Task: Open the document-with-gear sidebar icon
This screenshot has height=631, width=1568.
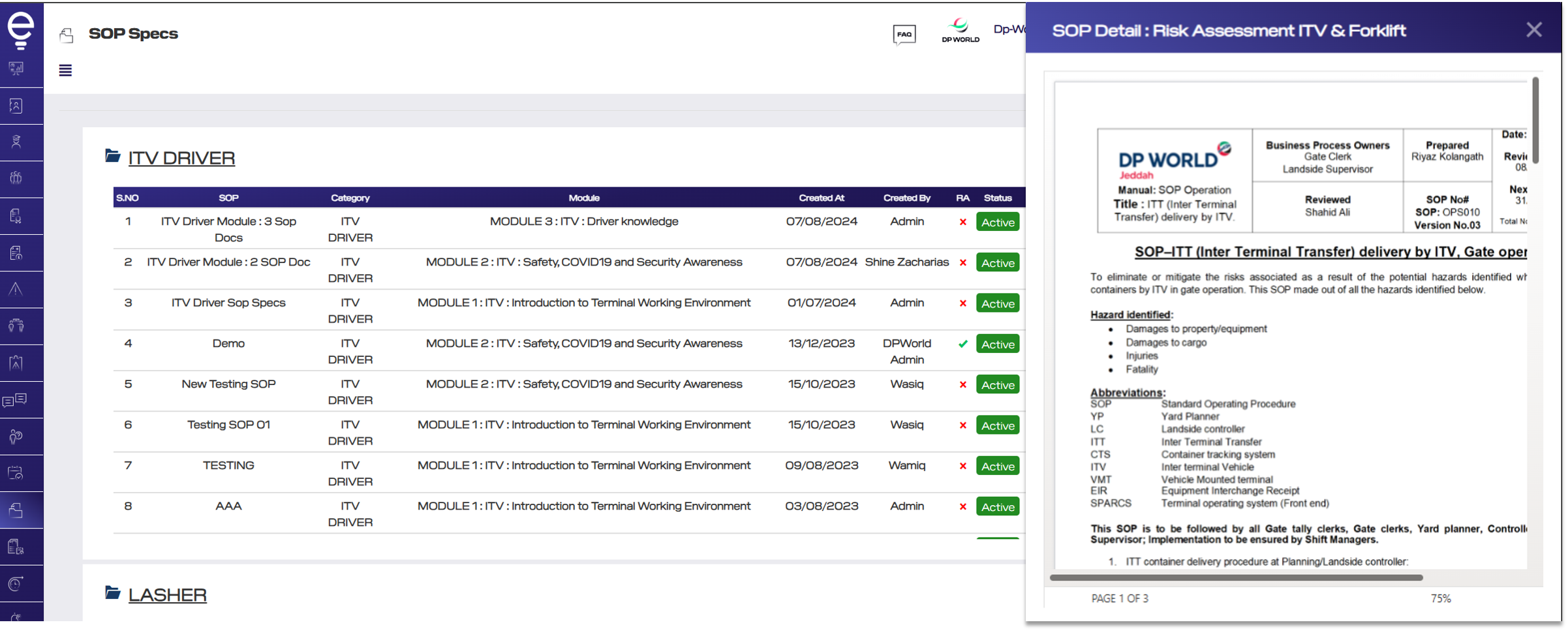Action: click(x=16, y=546)
